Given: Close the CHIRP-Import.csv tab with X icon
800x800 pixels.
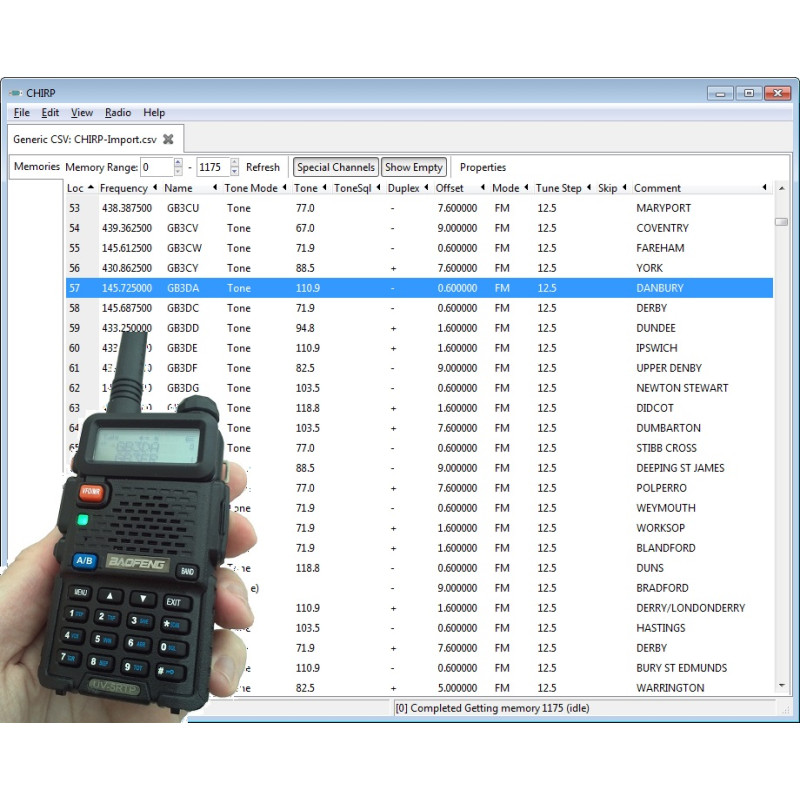Looking at the screenshot, I should 168,139.
